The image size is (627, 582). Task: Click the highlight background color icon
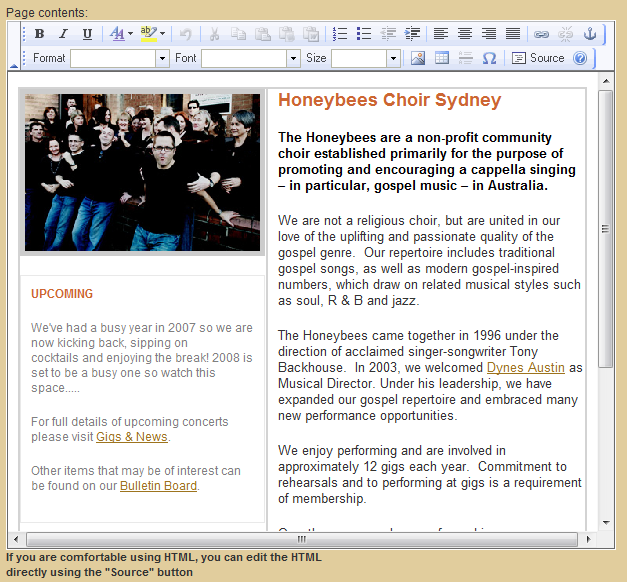point(148,34)
